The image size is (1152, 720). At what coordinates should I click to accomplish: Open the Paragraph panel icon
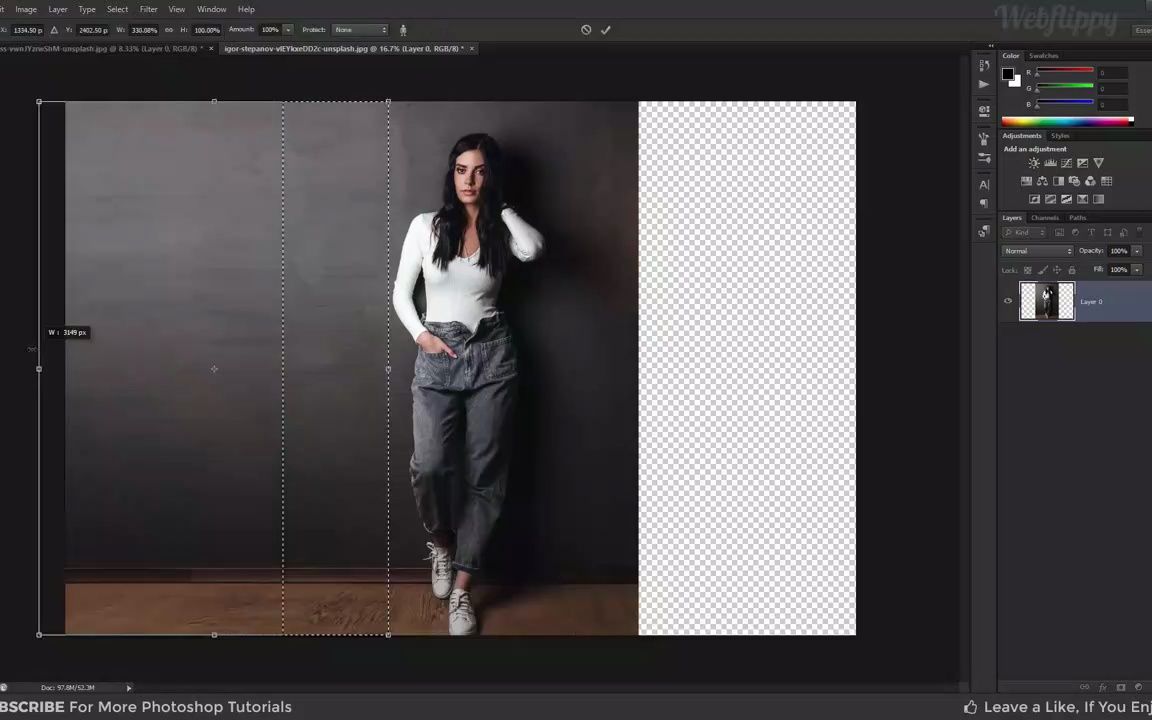[x=984, y=203]
